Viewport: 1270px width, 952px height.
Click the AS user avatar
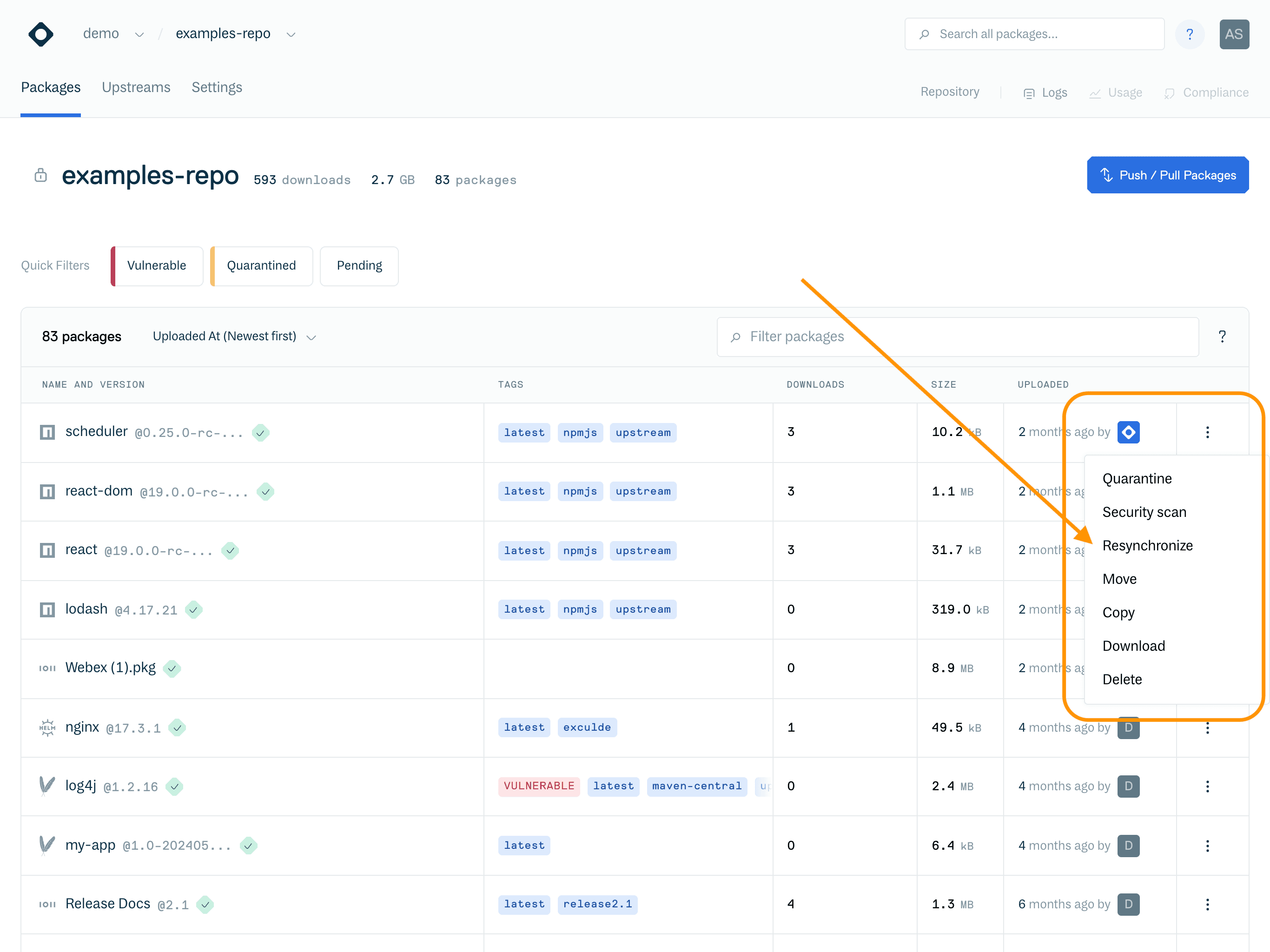tap(1233, 34)
